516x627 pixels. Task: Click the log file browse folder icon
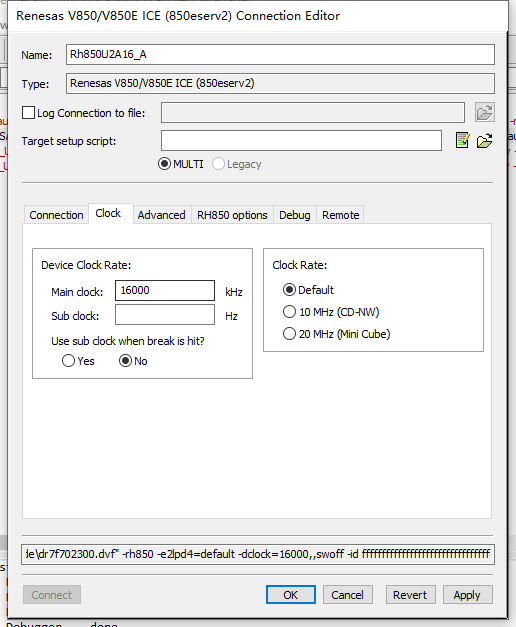(484, 112)
